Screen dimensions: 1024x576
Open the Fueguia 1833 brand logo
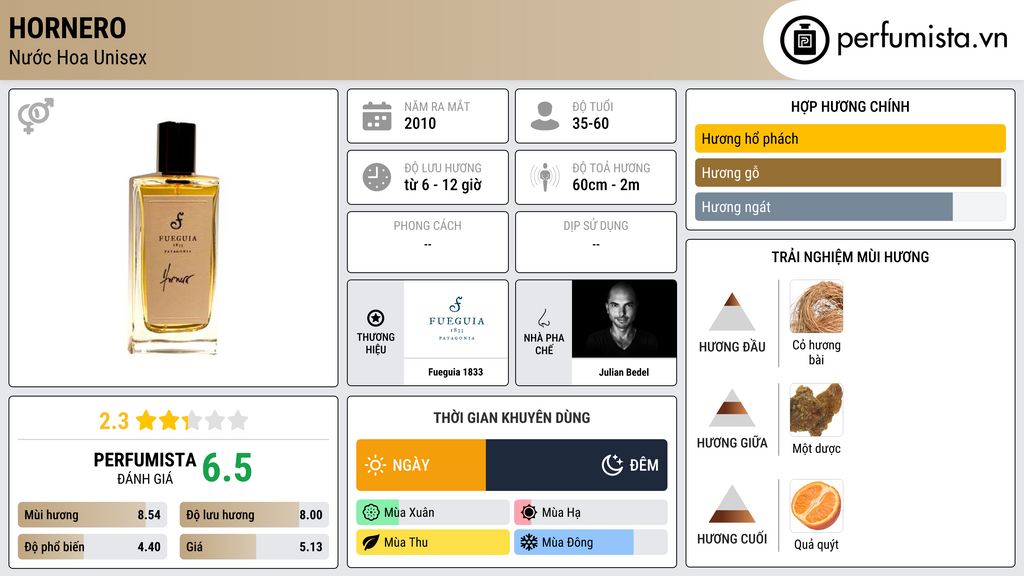tap(456, 319)
